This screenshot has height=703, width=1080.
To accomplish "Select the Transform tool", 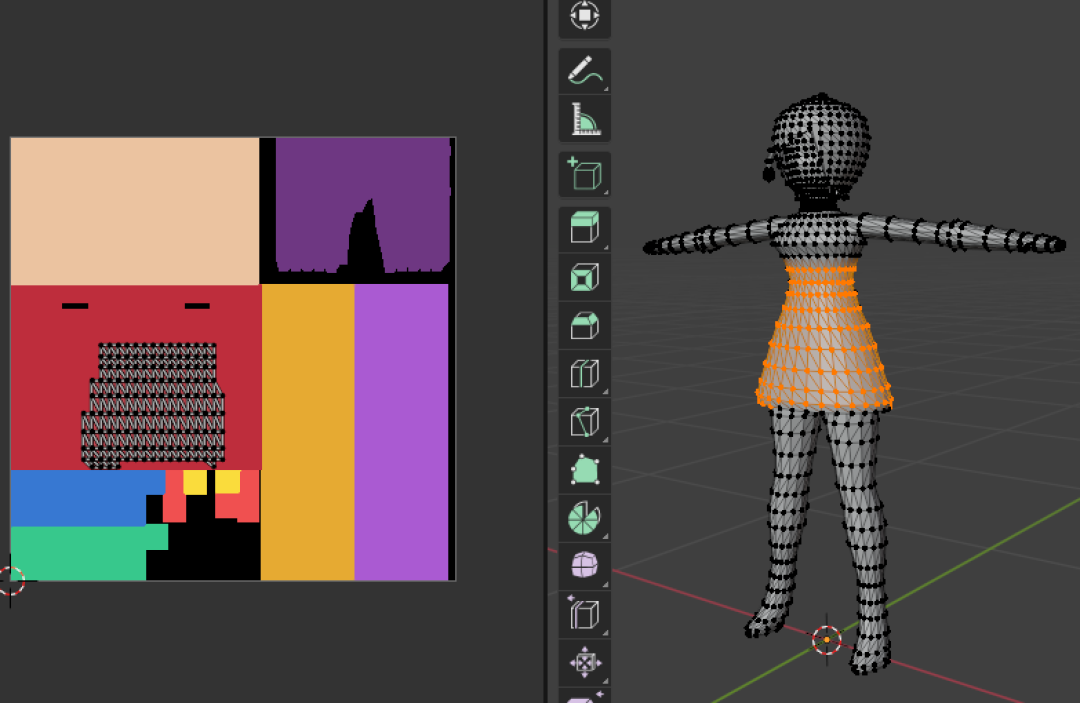I will click(584, 17).
